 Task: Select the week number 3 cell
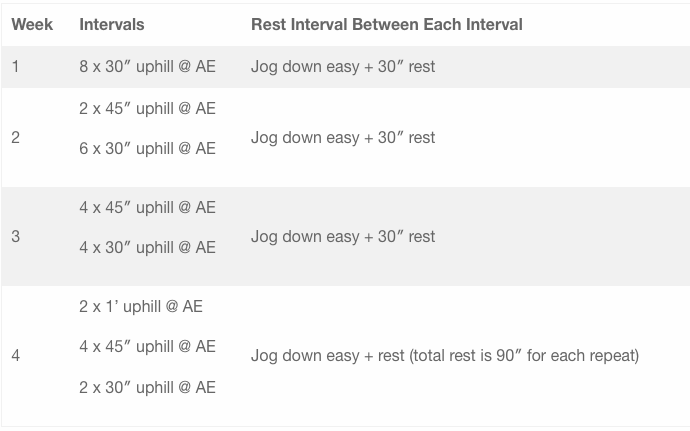[15, 237]
